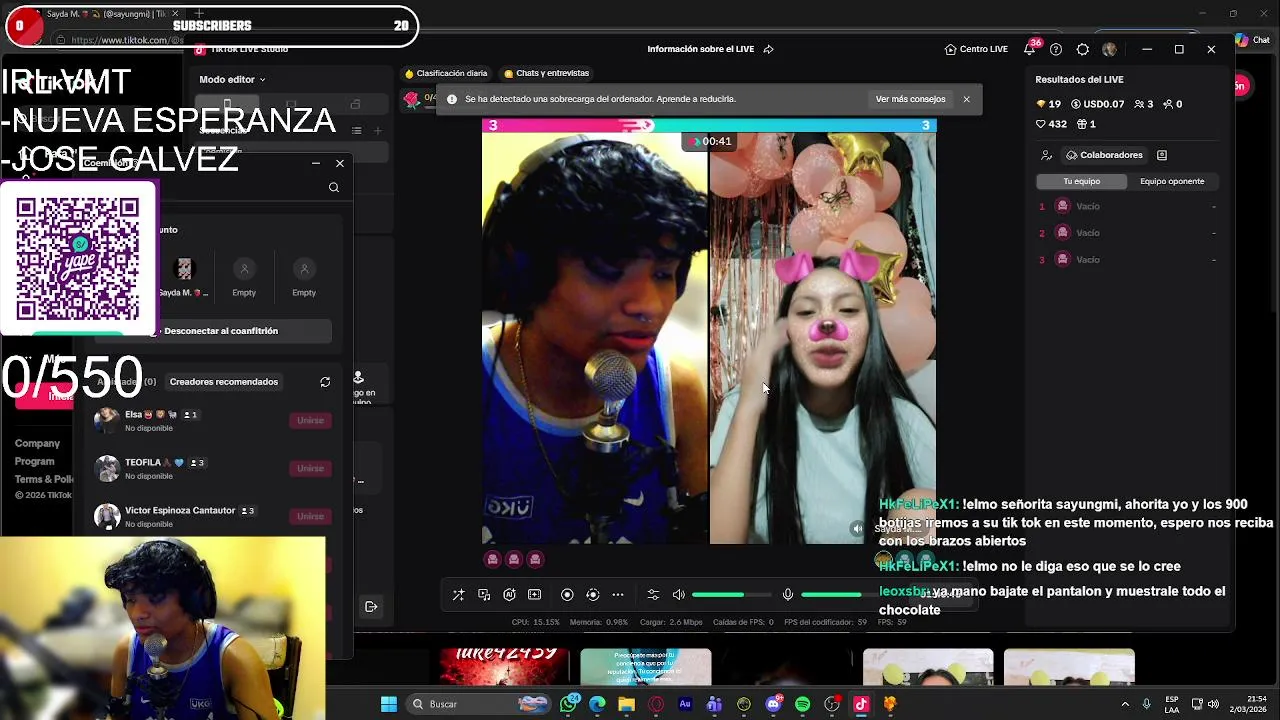
Task: Open the audio mixer settings
Action: pyautogui.click(x=653, y=595)
